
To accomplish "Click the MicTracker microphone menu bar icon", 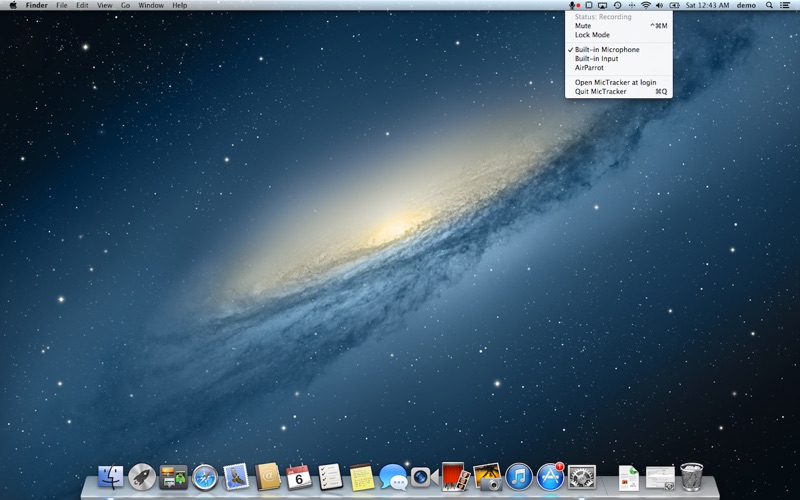I will click(x=574, y=5).
